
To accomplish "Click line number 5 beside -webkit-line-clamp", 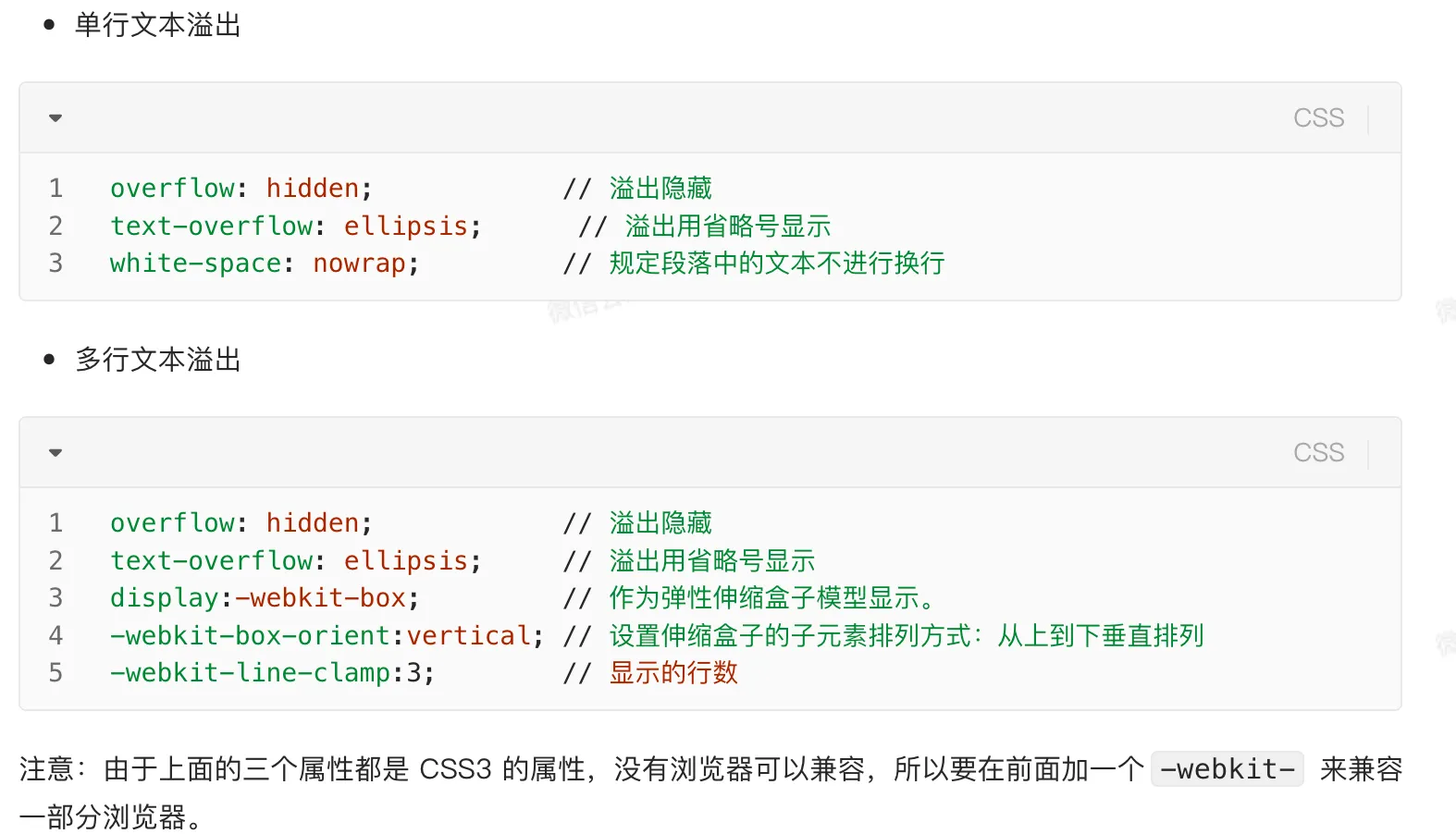I will coord(56,673).
